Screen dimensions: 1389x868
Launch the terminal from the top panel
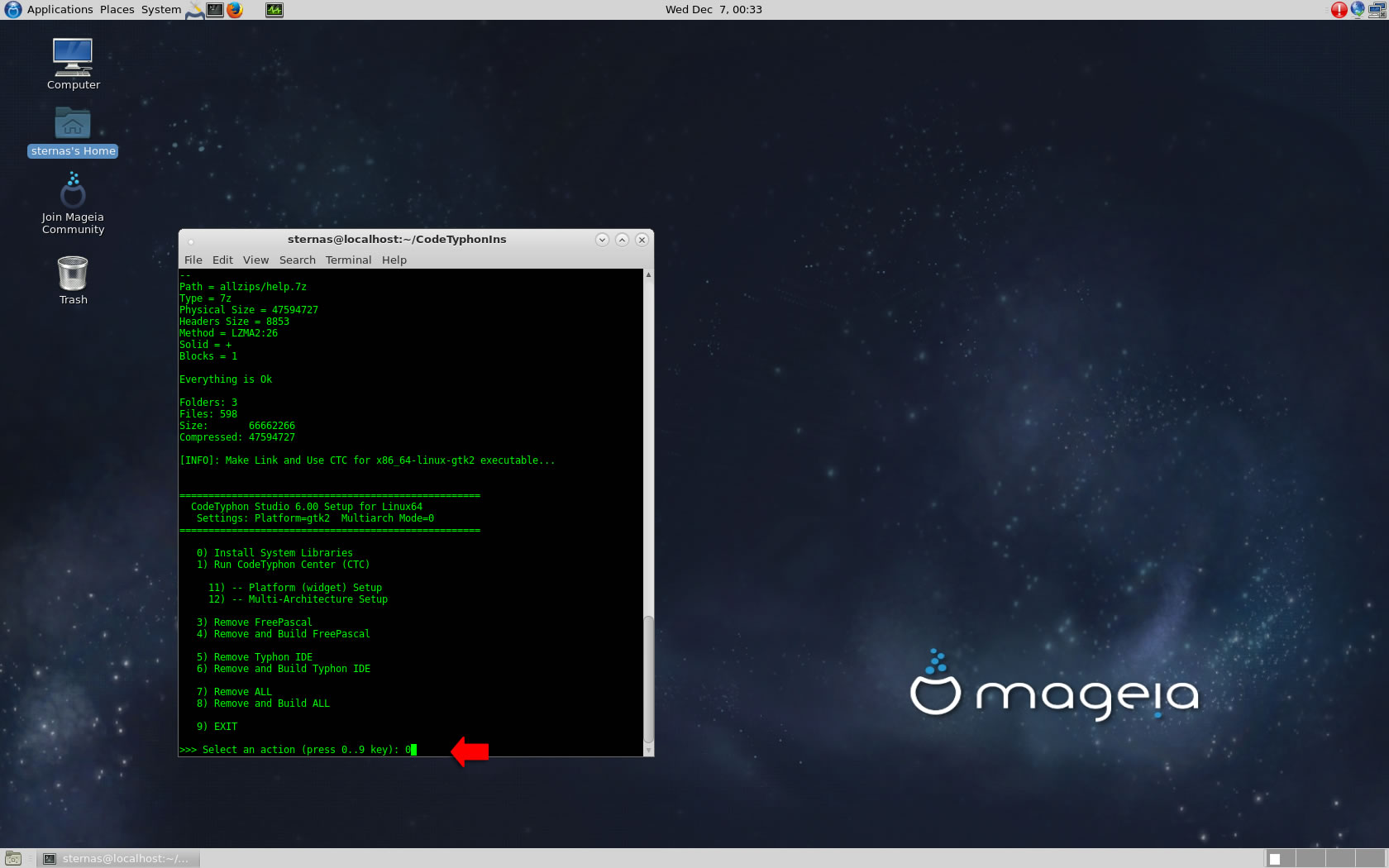(215, 10)
